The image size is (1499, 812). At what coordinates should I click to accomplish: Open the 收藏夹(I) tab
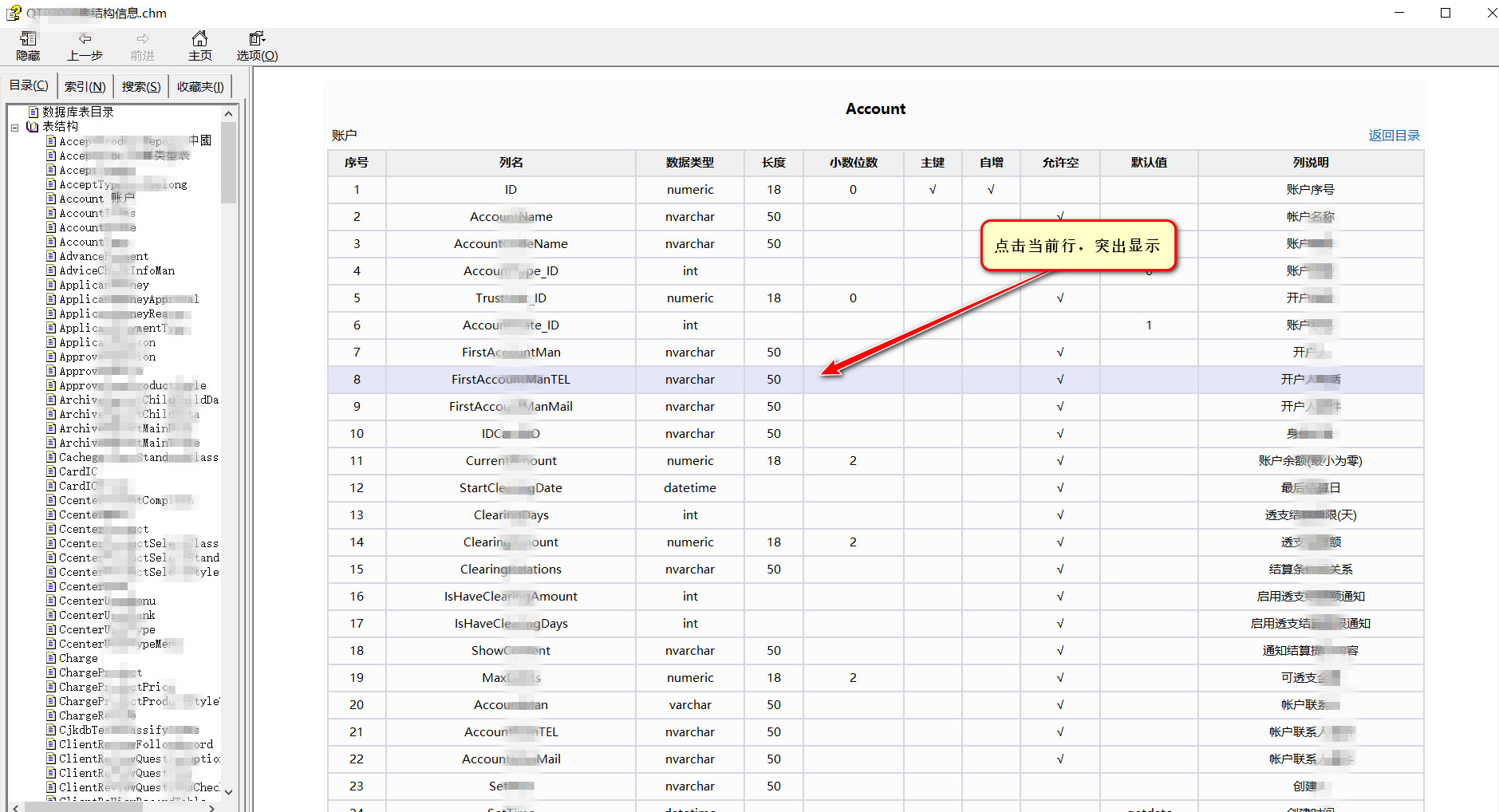point(200,86)
